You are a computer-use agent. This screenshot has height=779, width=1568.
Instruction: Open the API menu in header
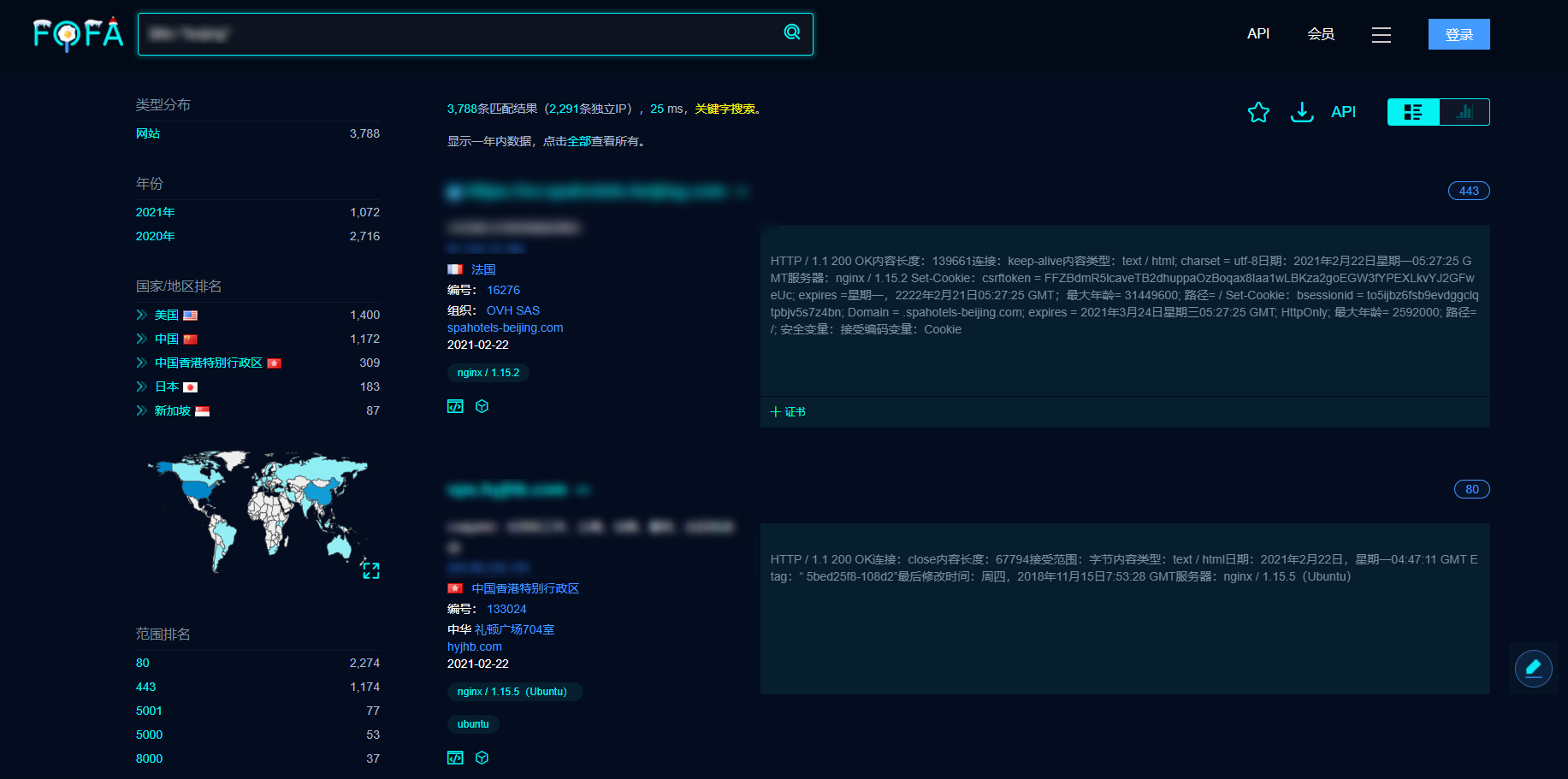(x=1258, y=34)
